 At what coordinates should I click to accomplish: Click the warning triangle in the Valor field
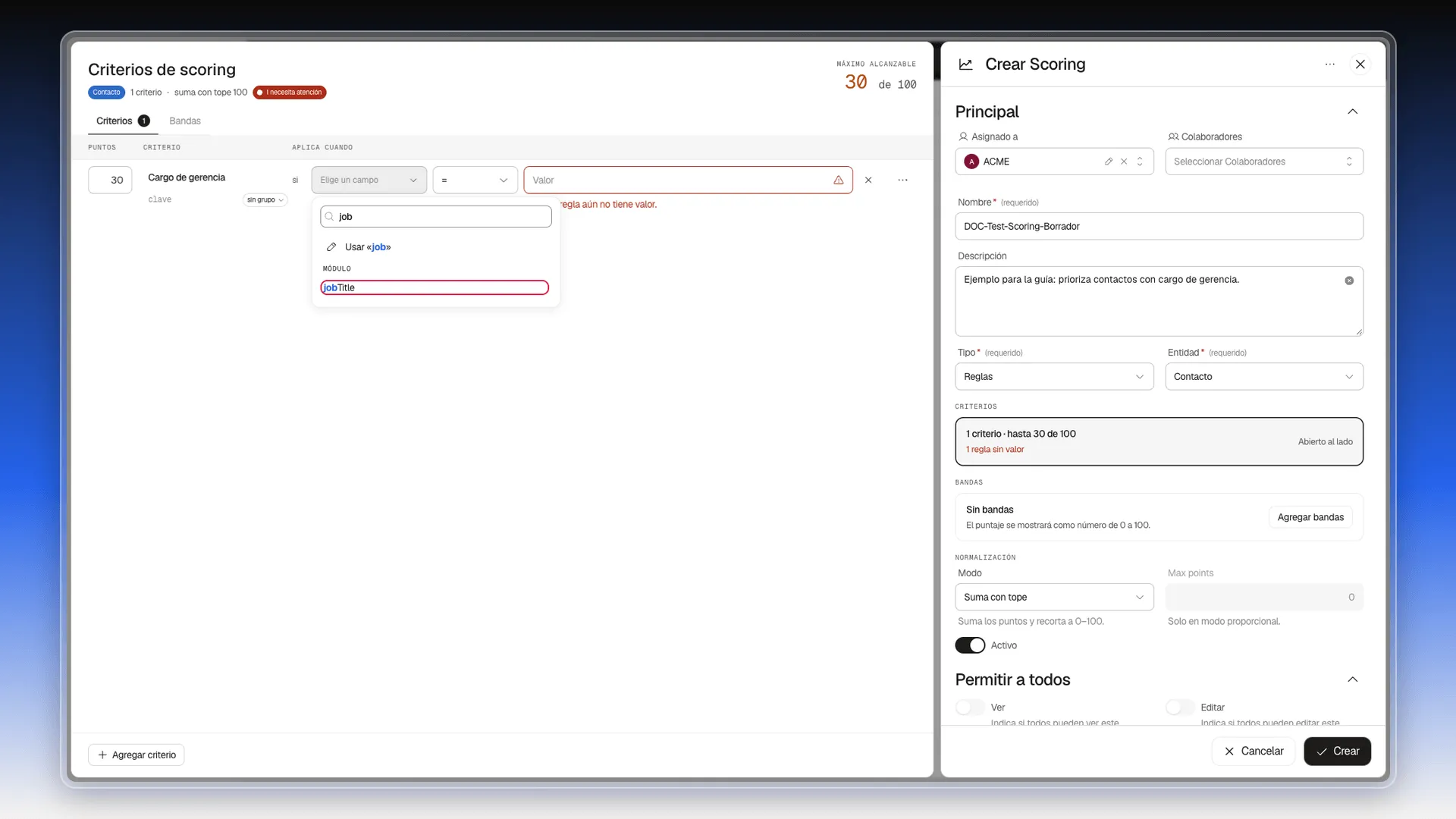tap(839, 180)
